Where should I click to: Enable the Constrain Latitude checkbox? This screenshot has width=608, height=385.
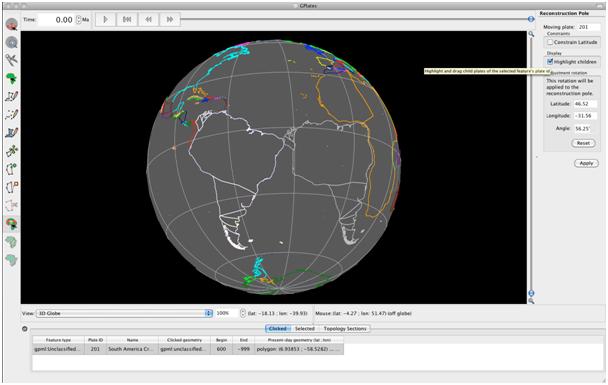(550, 42)
